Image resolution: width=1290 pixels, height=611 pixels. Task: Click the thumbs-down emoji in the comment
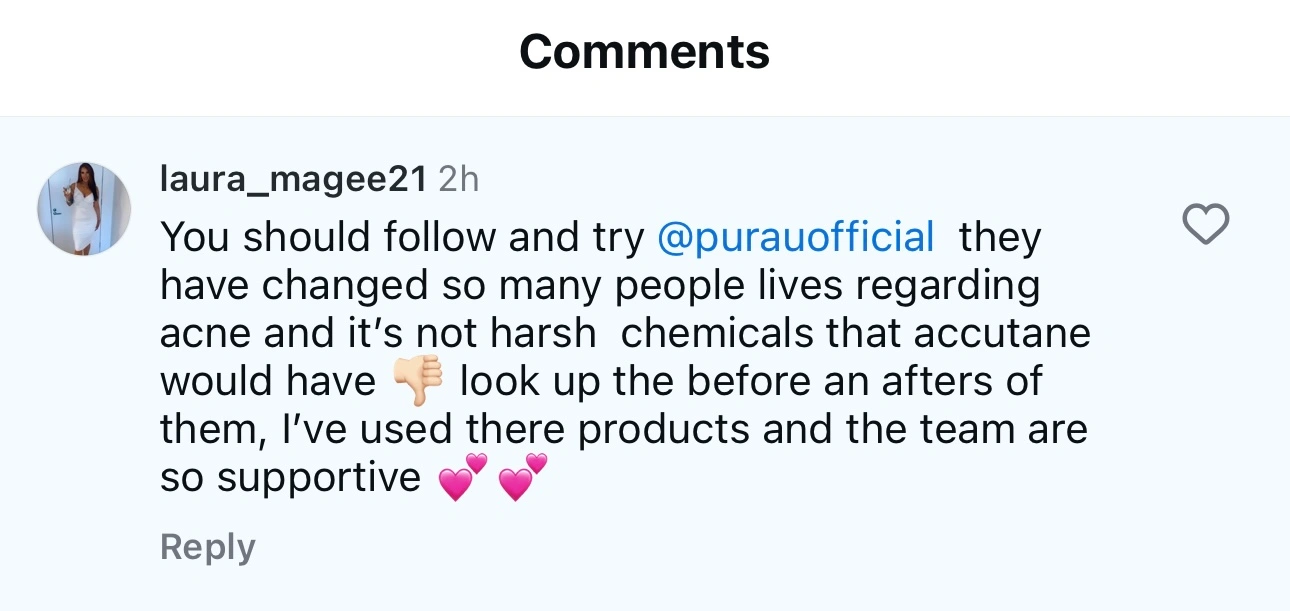tap(418, 381)
